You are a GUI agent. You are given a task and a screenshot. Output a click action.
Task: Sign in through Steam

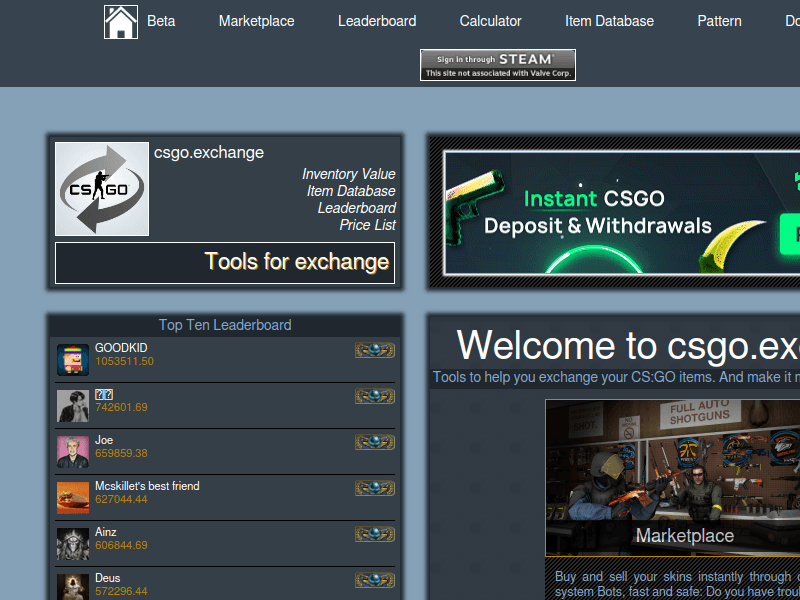coord(497,64)
